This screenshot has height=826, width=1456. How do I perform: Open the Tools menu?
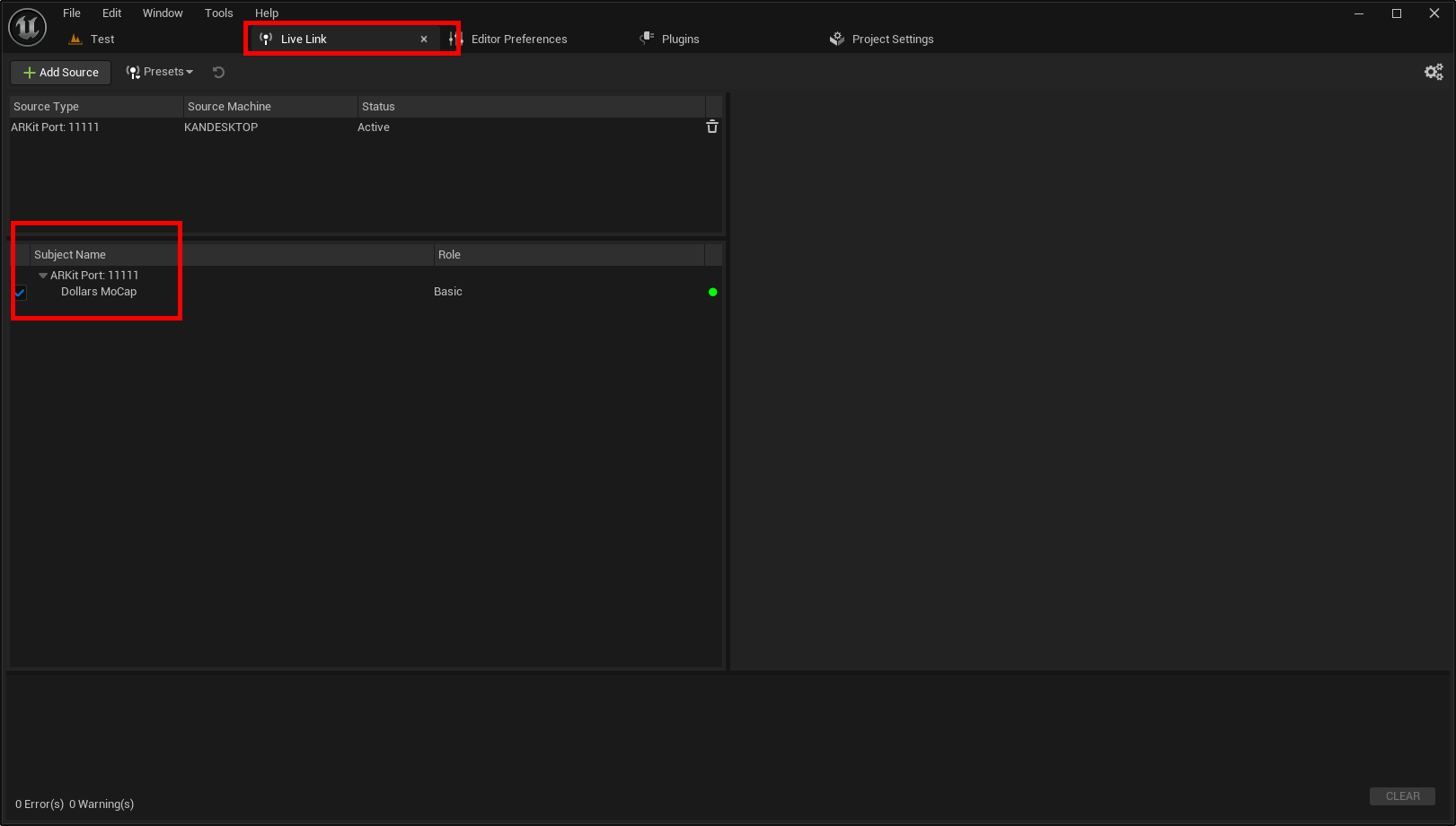tap(218, 13)
